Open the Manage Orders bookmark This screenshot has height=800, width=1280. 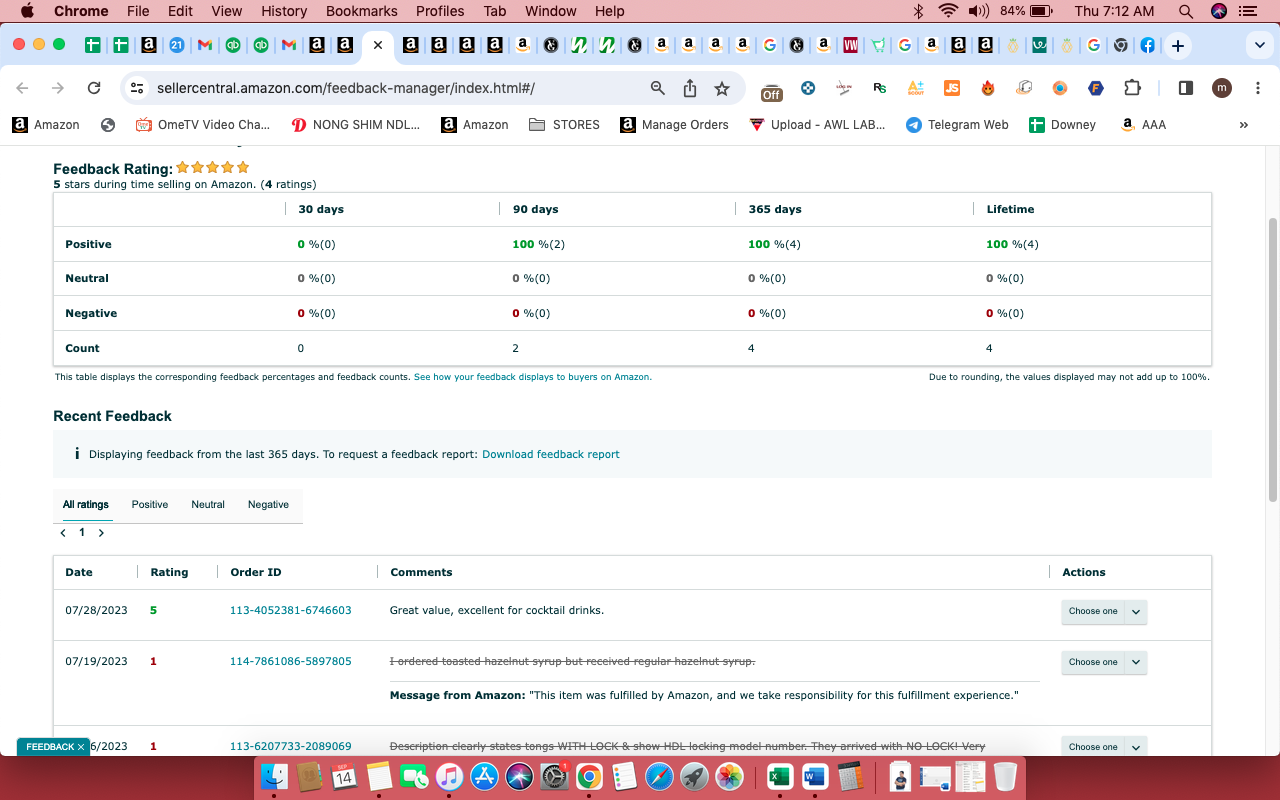tap(674, 125)
